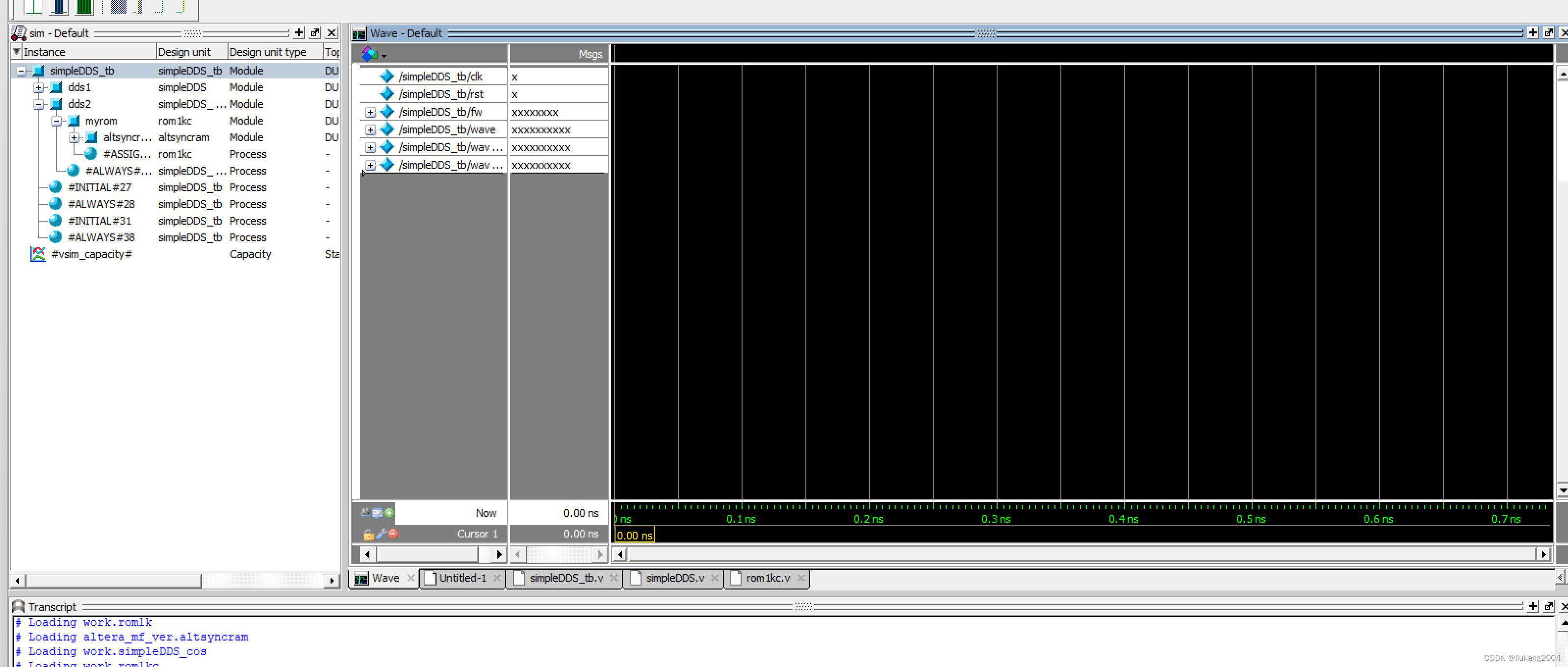Click the #INITIAL#27 process icon
The height and width of the screenshot is (667, 1568).
55,187
